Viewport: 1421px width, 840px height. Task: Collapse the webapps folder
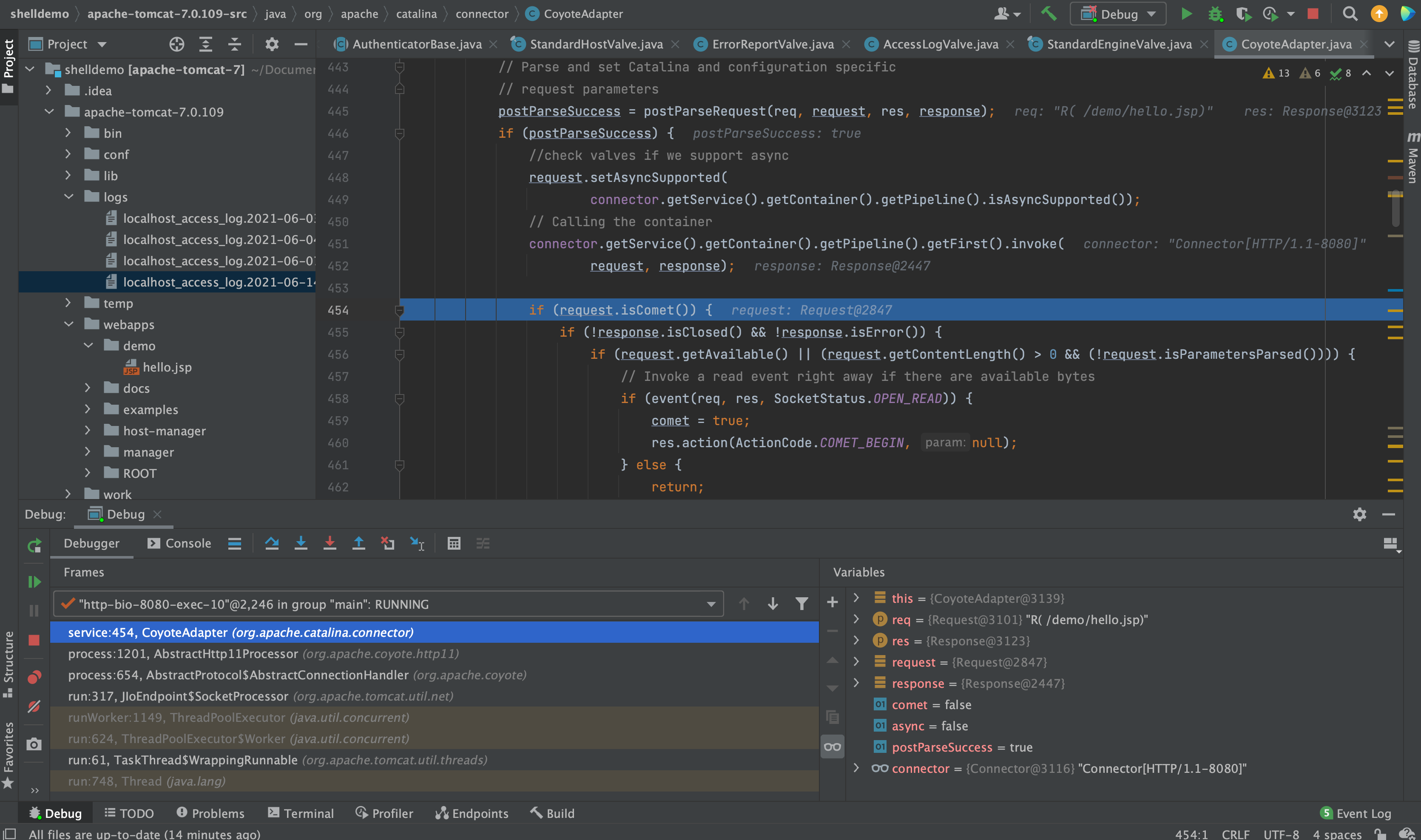(68, 324)
